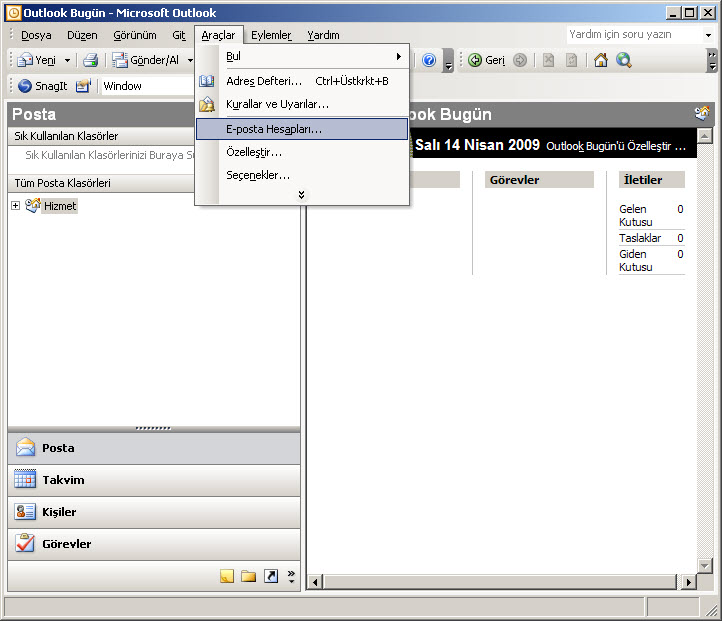The height and width of the screenshot is (621, 722).
Task: Click the Yeni new mail icon
Action: [25, 60]
